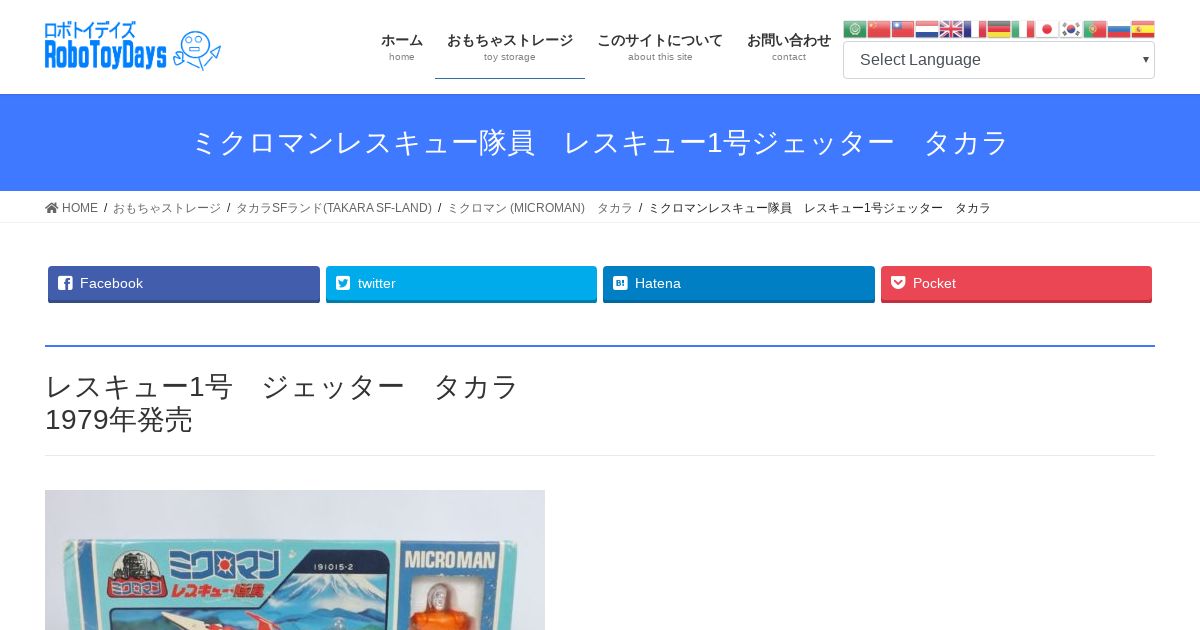This screenshot has width=1200, height=630.
Task: Select the Portuguese flag icon
Action: [1095, 29]
